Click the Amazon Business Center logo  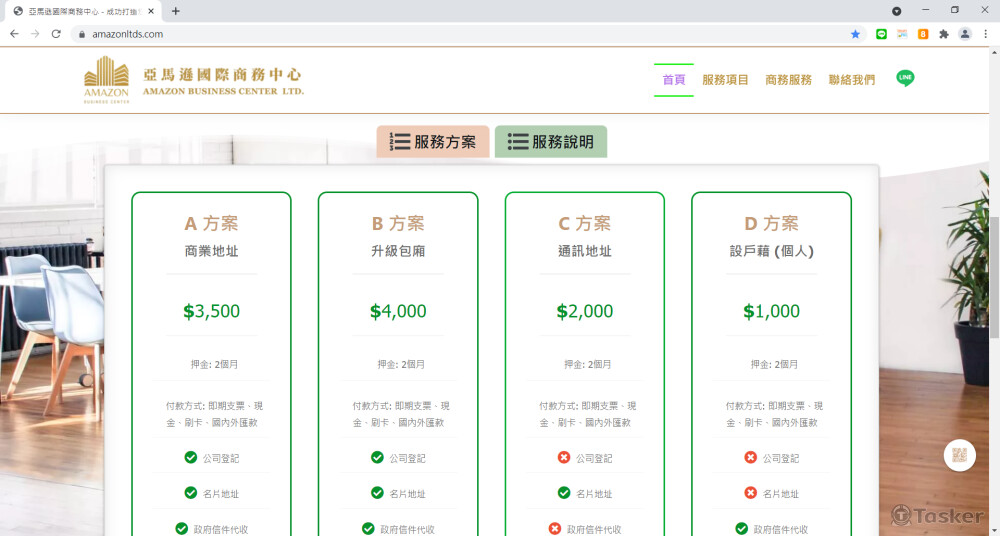194,80
